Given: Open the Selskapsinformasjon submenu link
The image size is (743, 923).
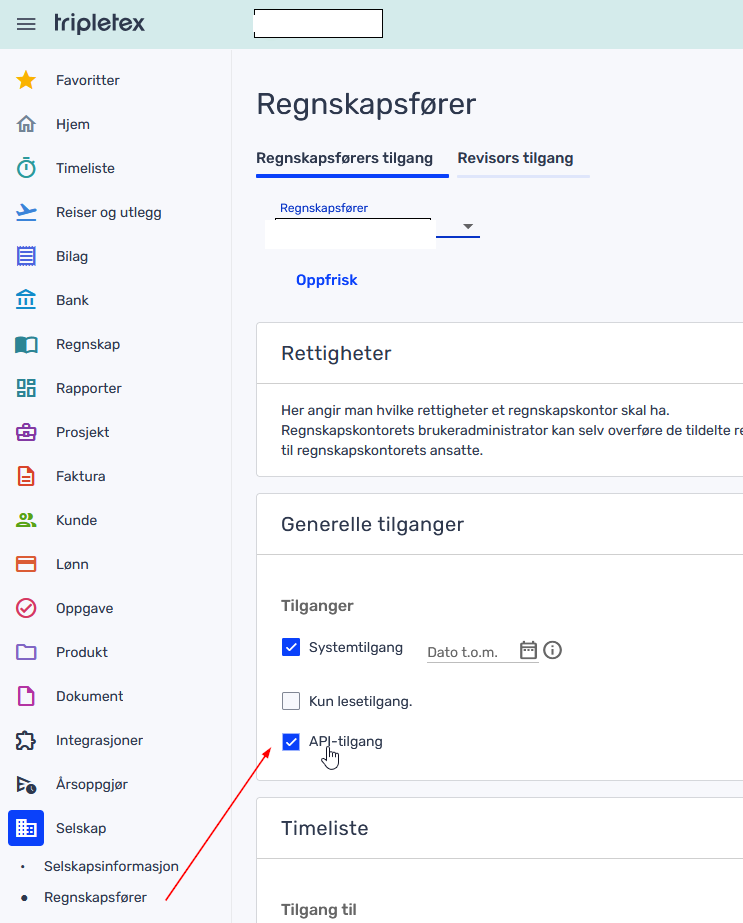Looking at the screenshot, I should coord(111,866).
